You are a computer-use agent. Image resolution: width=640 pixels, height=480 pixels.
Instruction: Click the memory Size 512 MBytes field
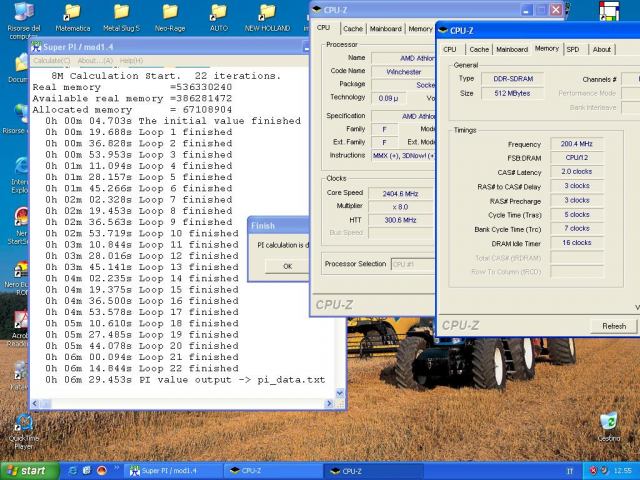pos(513,93)
